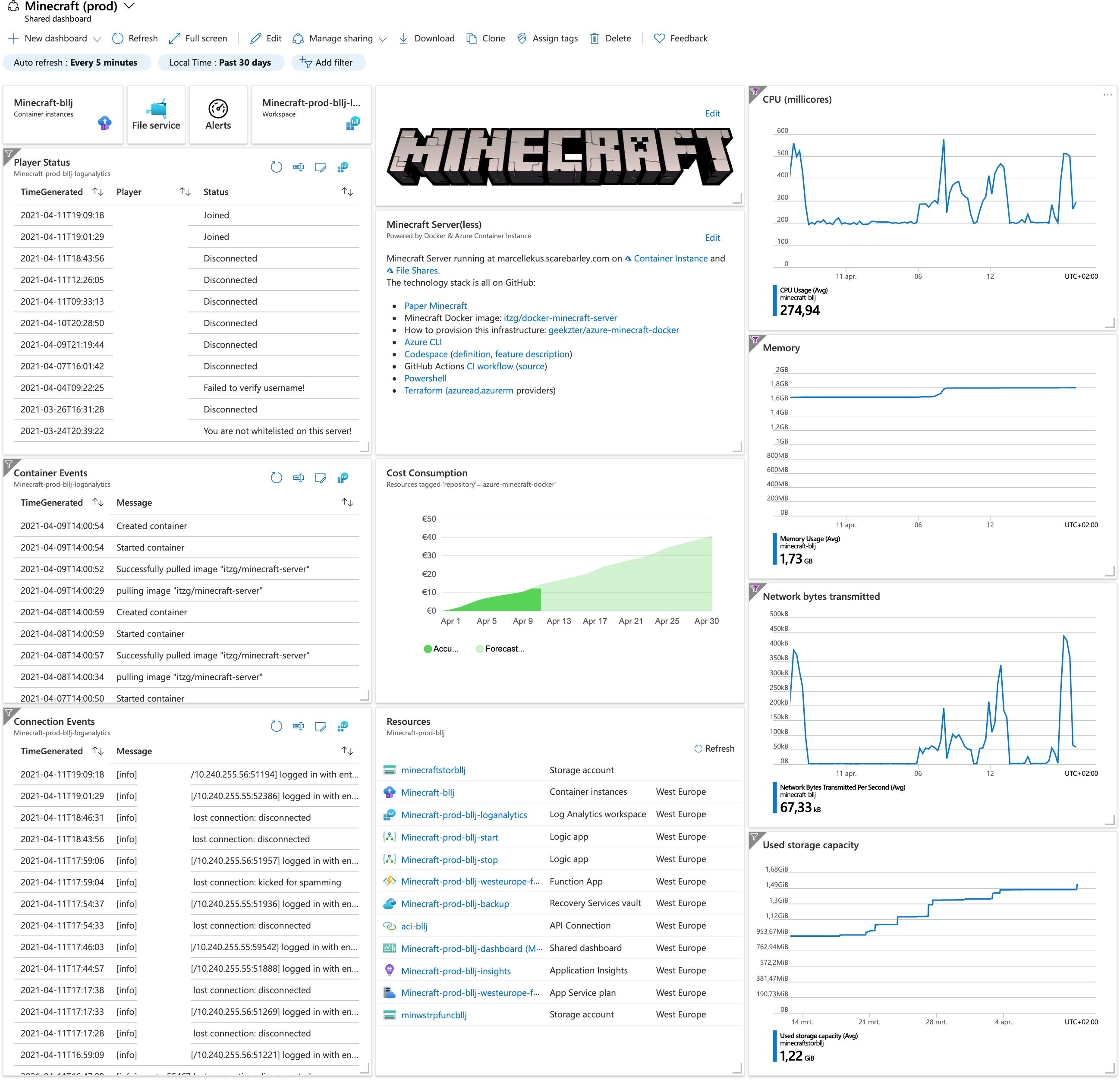
Task: Click the Download dashboard icon
Action: pos(403,38)
